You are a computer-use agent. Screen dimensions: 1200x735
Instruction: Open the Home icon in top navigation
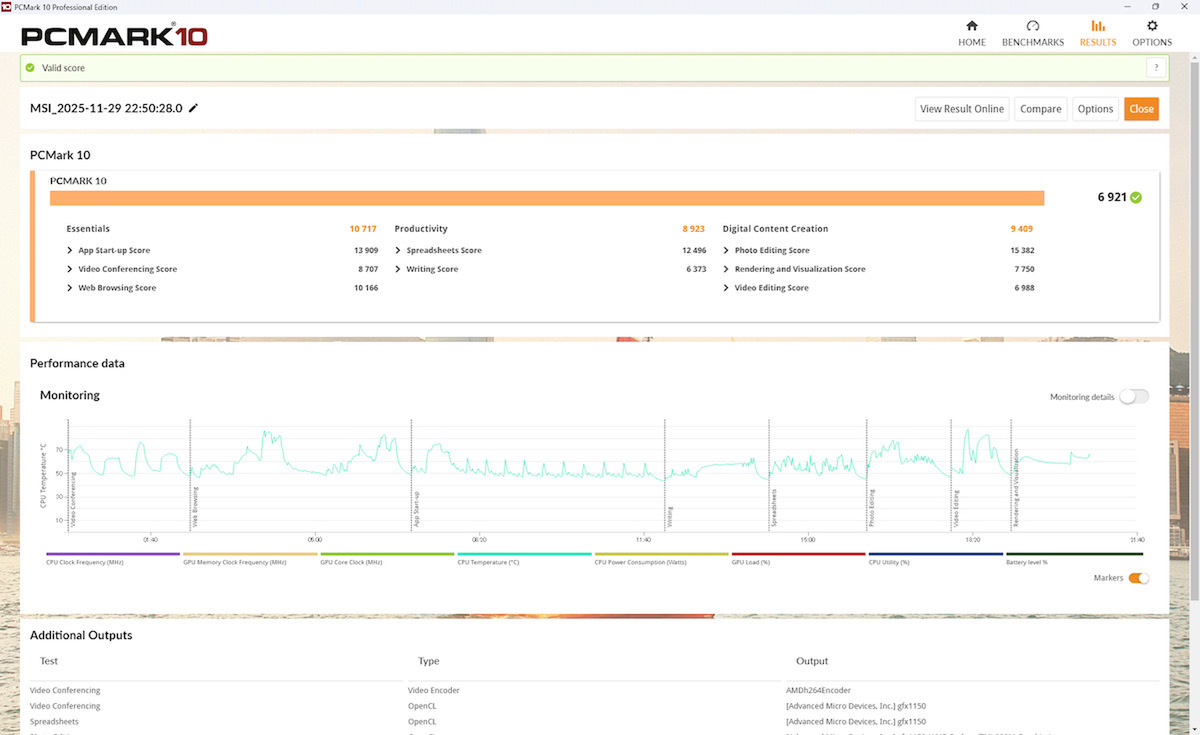(971, 26)
